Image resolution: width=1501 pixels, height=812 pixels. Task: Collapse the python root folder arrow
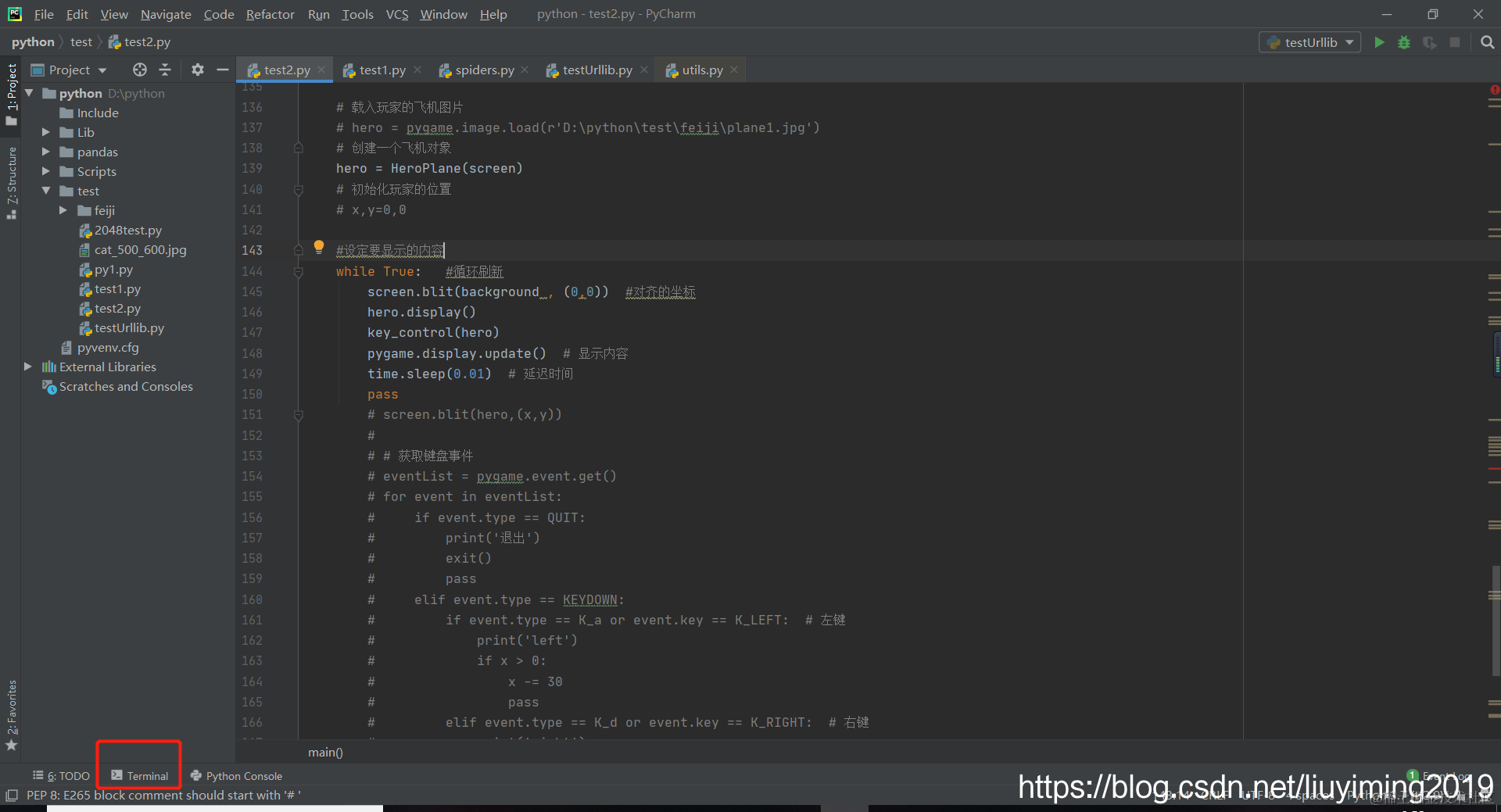(x=29, y=93)
